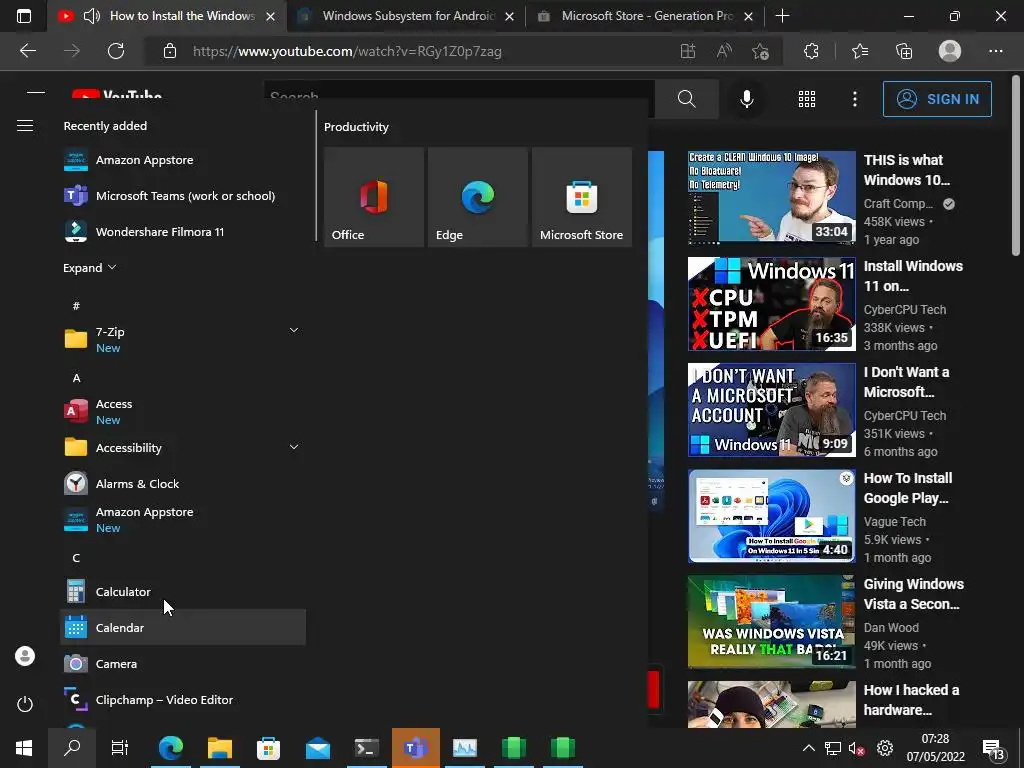Click the Power button in Start menu

click(x=25, y=704)
